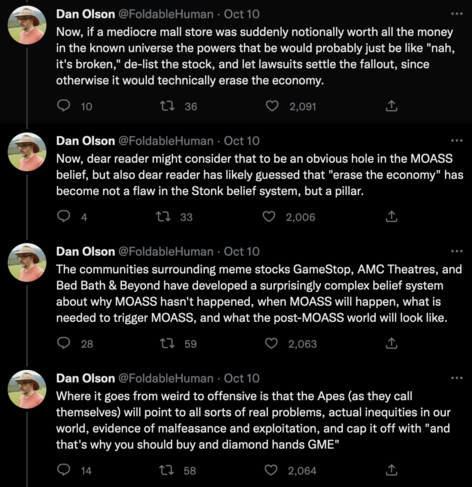This screenshot has height=487, width=472.
Task: Reply to the meme stocks communities tweet
Action: click(x=63, y=343)
